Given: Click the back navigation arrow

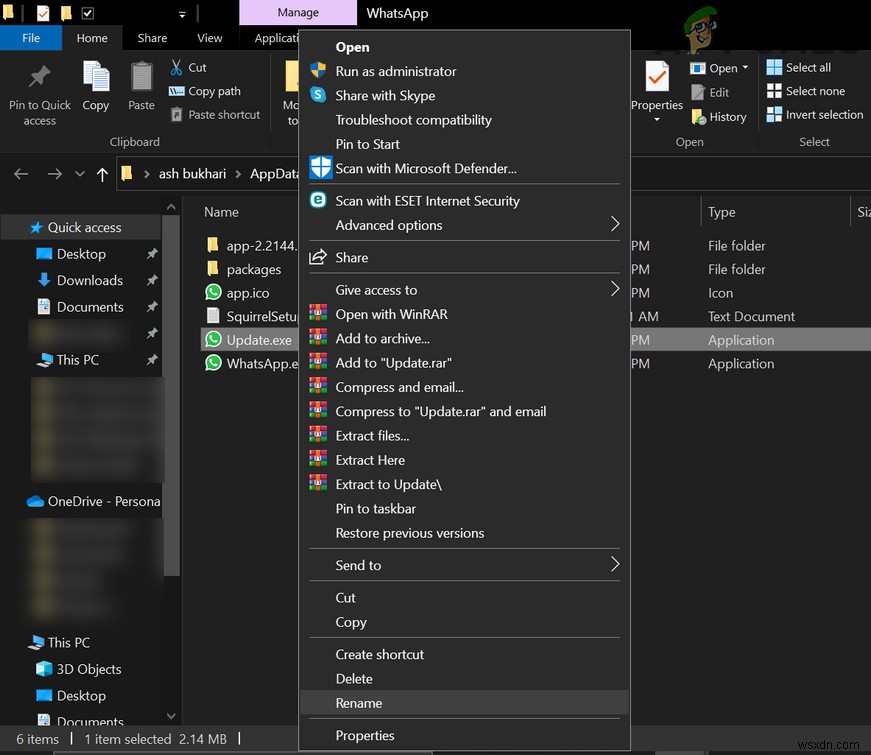Looking at the screenshot, I should pos(20,173).
